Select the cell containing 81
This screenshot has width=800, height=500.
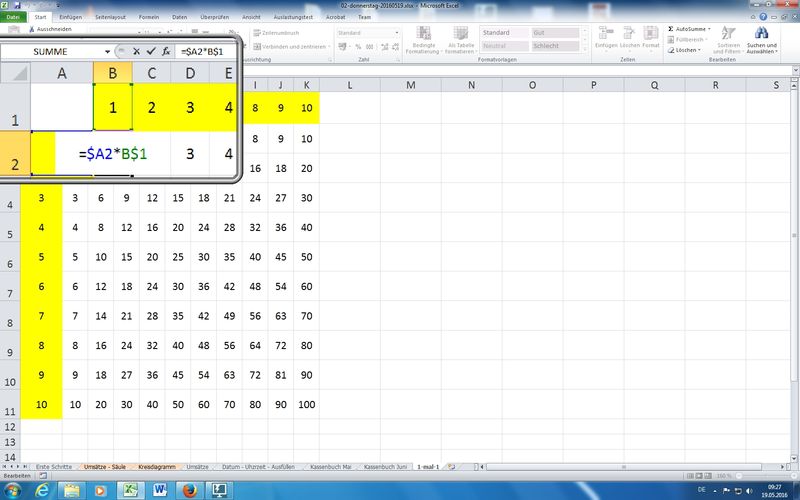click(x=281, y=375)
